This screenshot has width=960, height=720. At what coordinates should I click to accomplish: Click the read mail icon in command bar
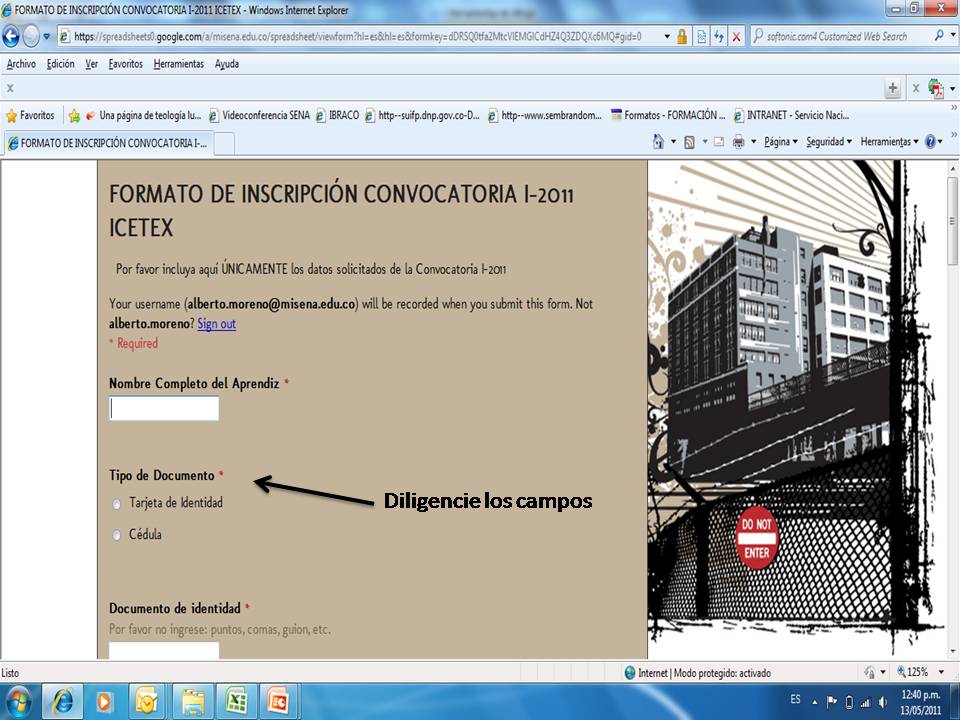coord(719,142)
